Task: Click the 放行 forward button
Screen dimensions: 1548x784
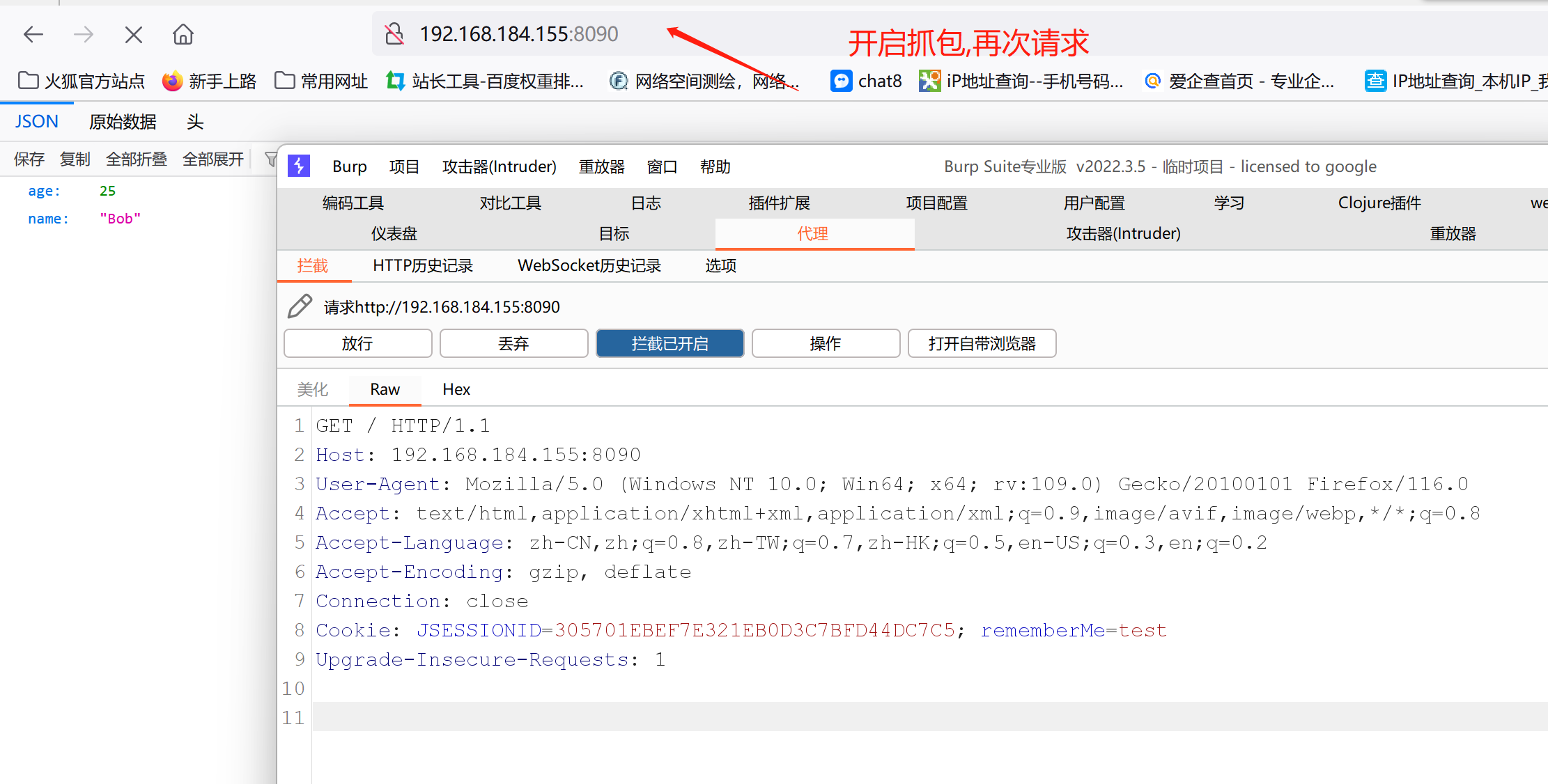Action: [357, 343]
